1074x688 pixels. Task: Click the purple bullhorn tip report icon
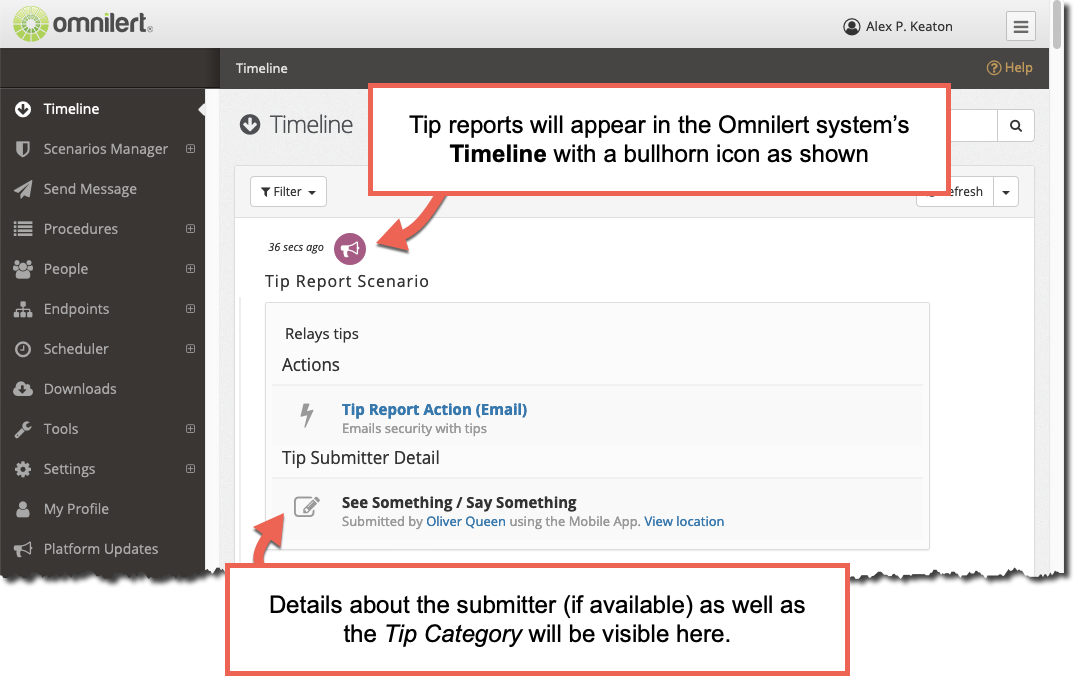[349, 248]
